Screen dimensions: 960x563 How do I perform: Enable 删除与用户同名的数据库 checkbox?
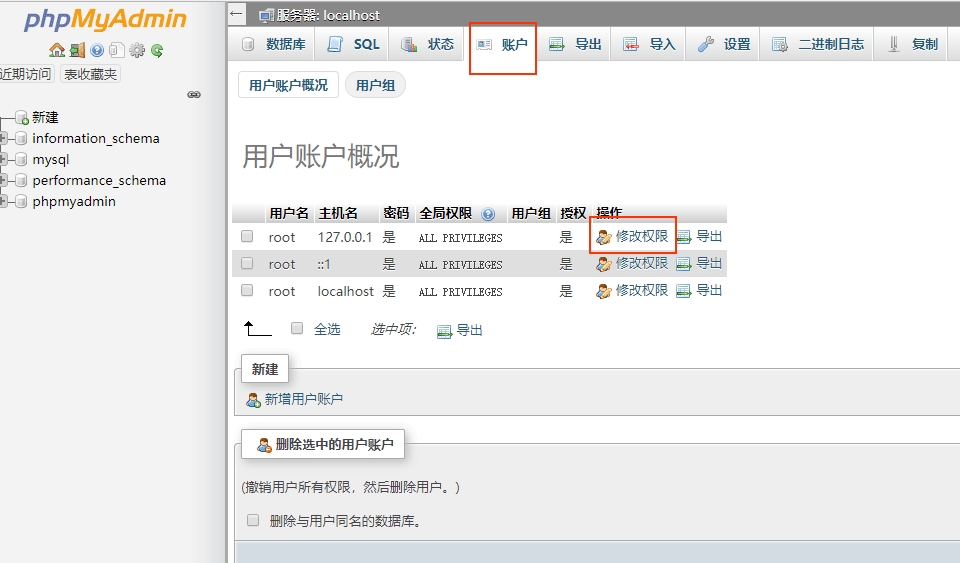point(253,520)
